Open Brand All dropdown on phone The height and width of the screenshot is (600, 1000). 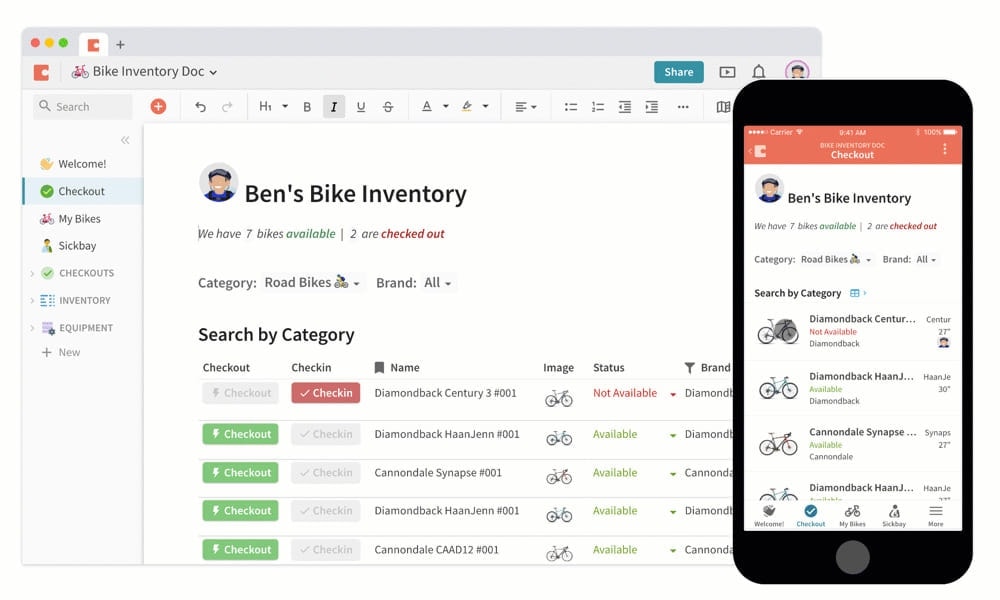[x=926, y=260]
